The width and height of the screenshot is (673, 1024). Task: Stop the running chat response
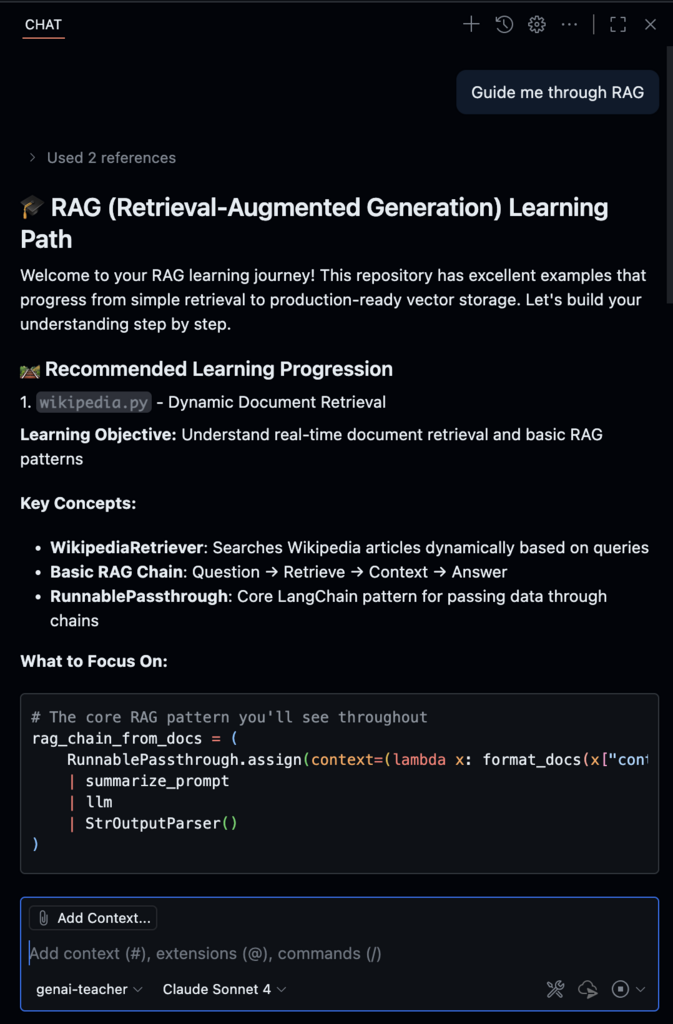pos(620,989)
